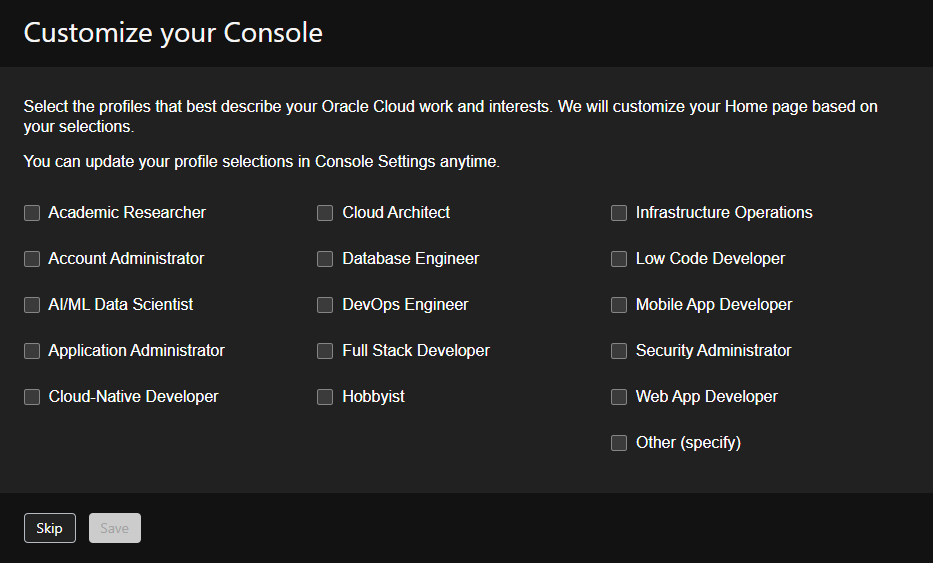Check the Web App Developer checkbox
Screen dimensions: 933x563
(x=619, y=397)
